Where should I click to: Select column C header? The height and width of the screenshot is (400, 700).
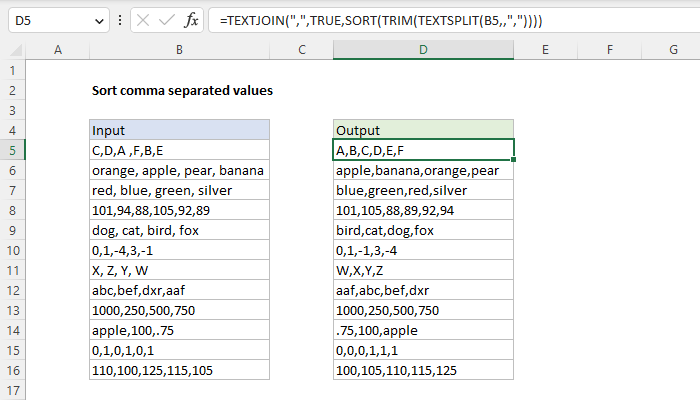pos(302,50)
